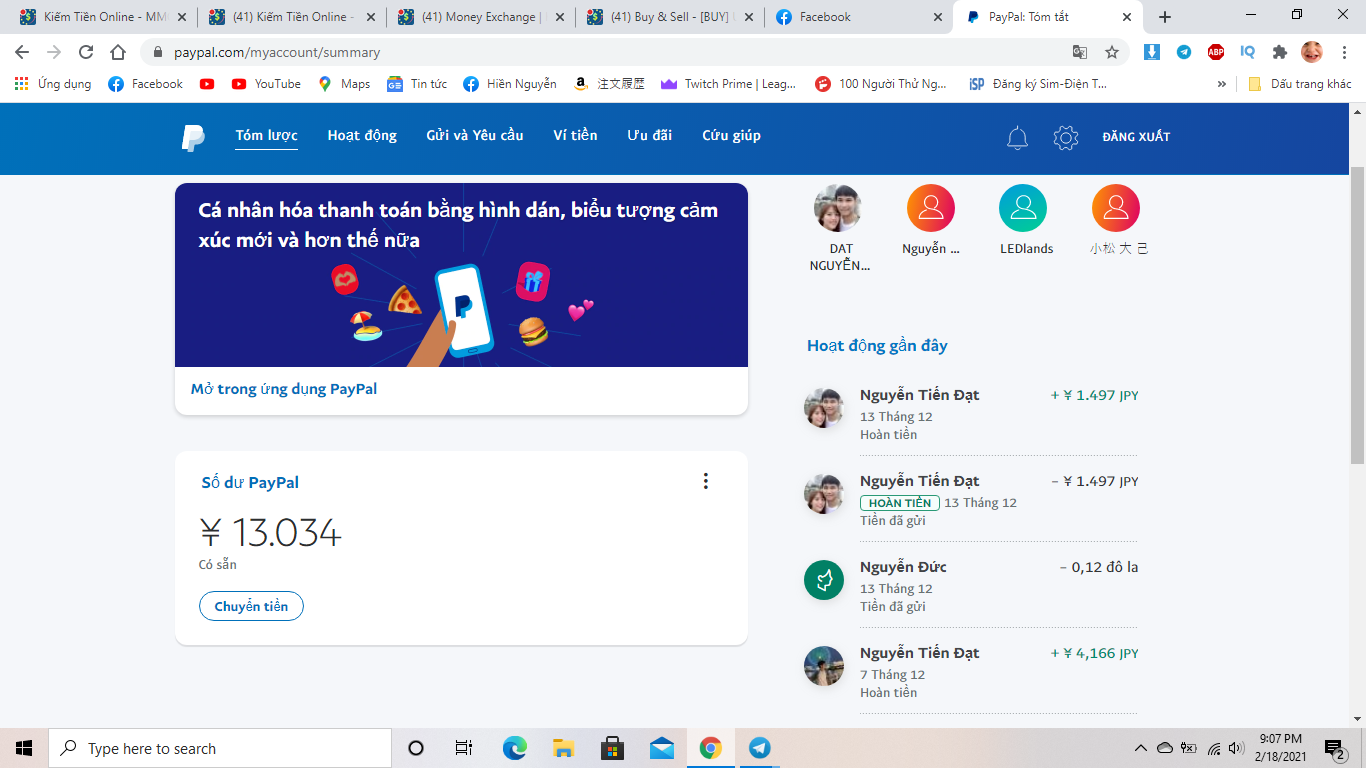
Task: Switch to the Money Exchange tab
Action: tap(480, 17)
